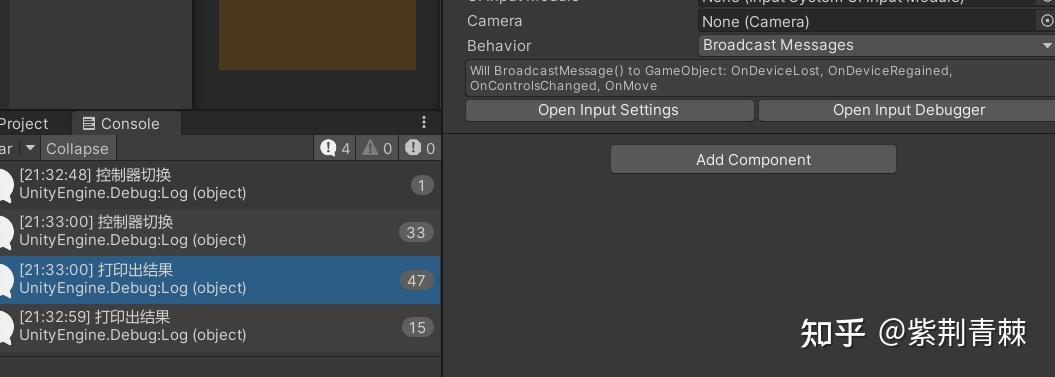Viewport: 1055px width, 377px height.
Task: Click the log icon of 21:32:48 entry
Action: tap(4, 184)
